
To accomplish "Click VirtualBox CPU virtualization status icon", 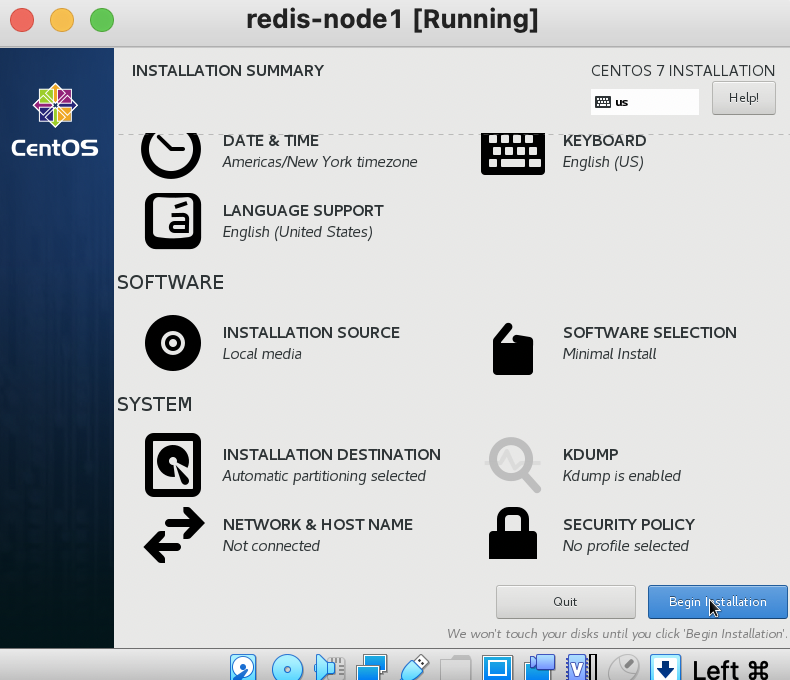I will pos(581,668).
